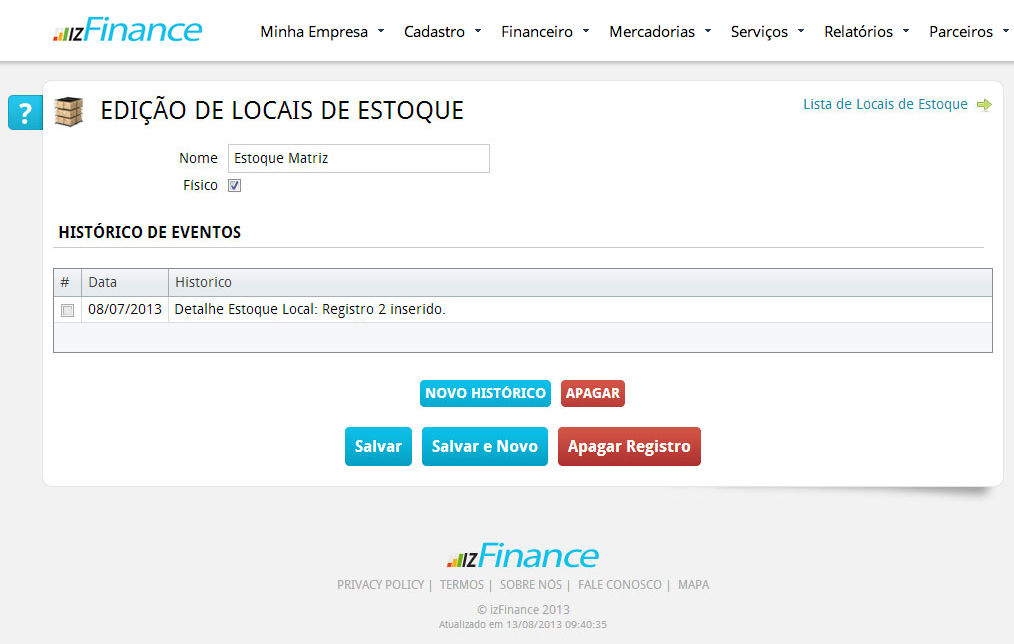1014x644 pixels.
Task: Click the Salvar button
Action: tap(378, 447)
